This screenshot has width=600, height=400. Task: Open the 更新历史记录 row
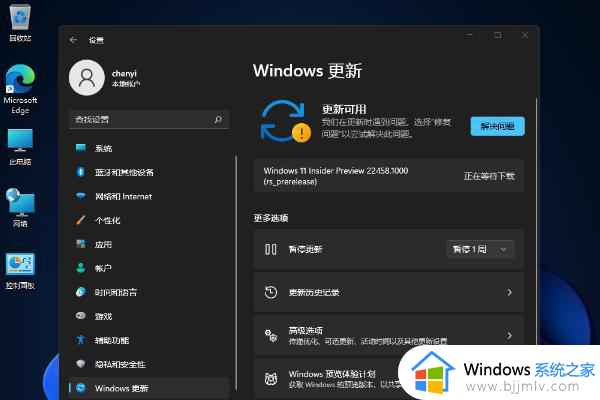(389, 292)
